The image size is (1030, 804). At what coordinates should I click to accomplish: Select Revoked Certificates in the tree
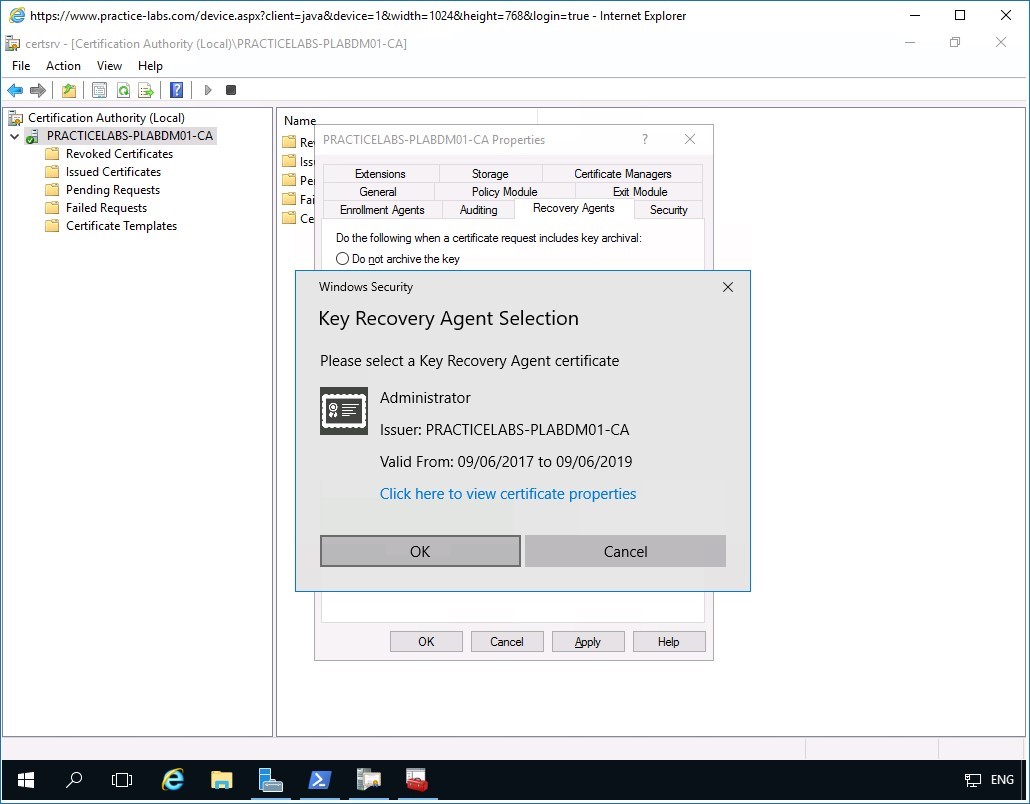pos(119,154)
